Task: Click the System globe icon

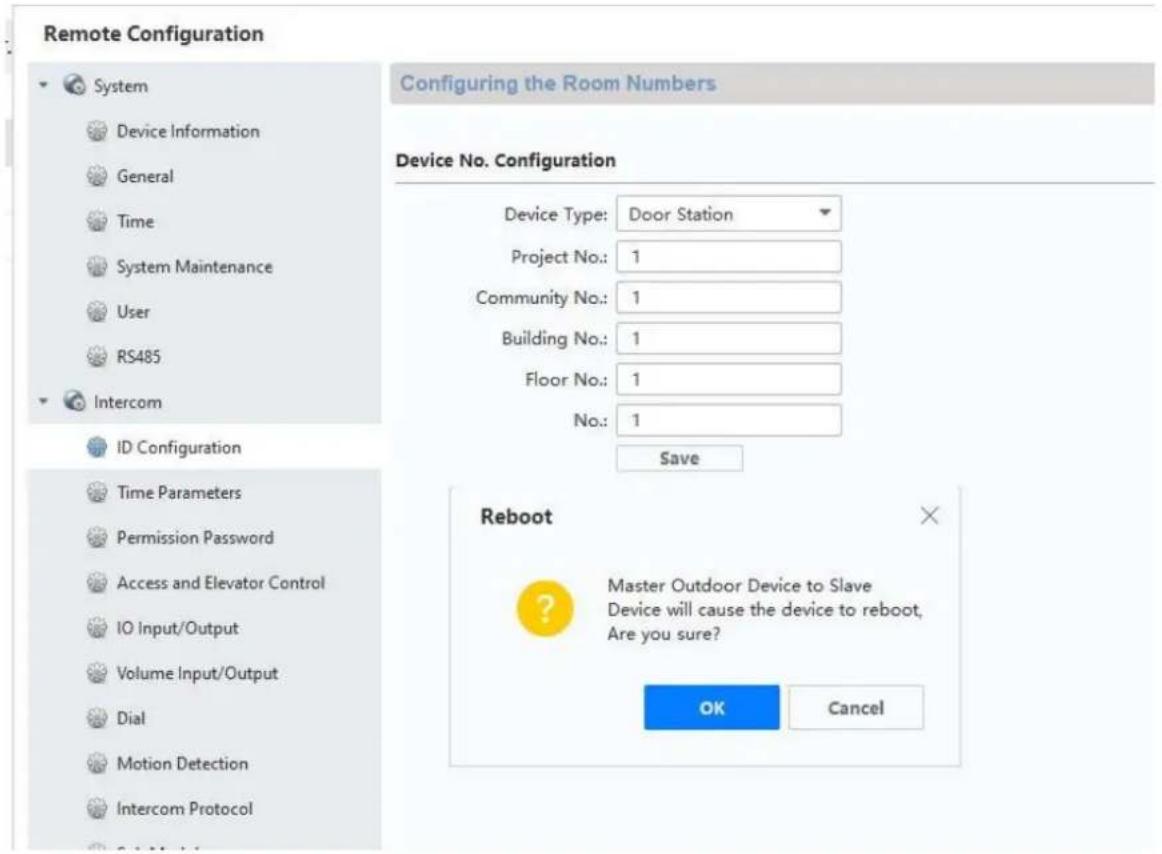Action: pyautogui.click(x=74, y=85)
